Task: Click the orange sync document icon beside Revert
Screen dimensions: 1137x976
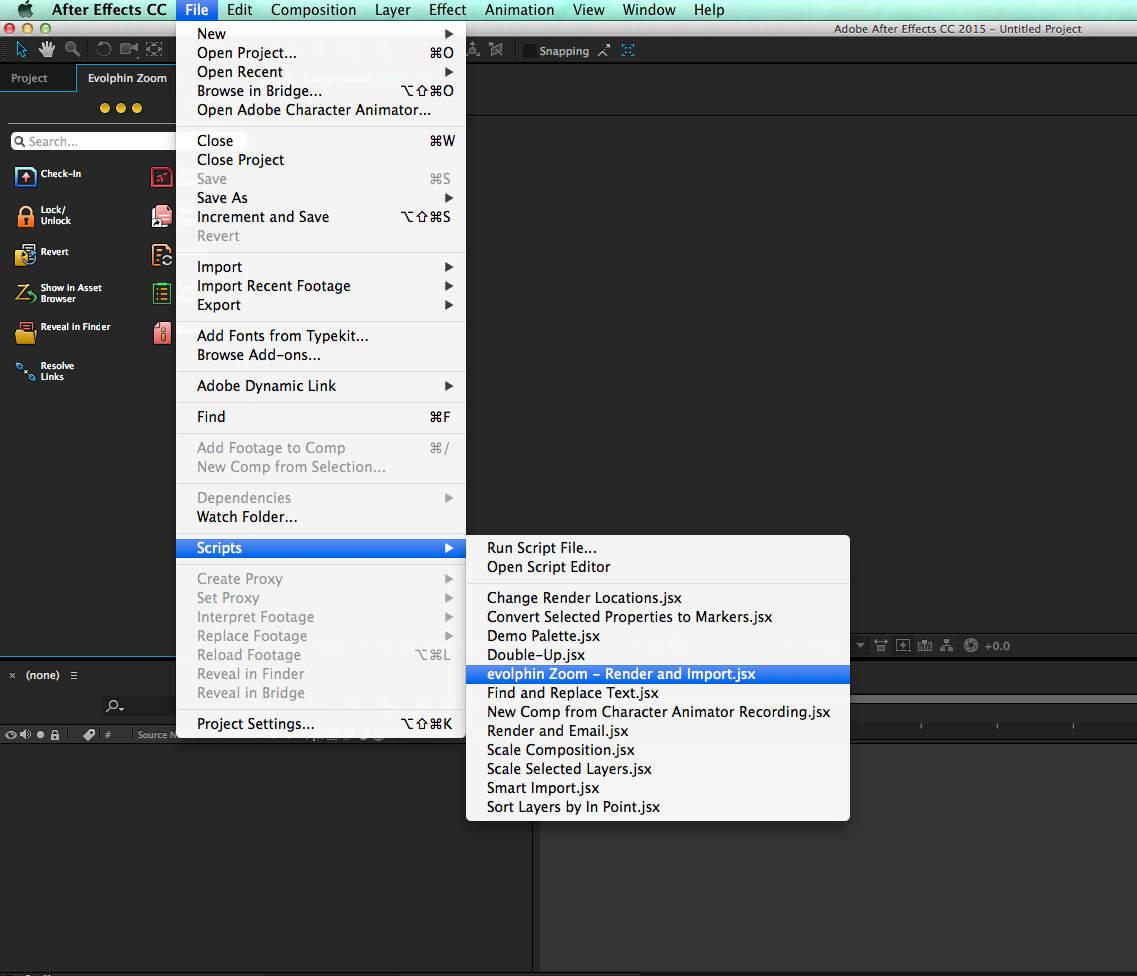Action: [162, 255]
